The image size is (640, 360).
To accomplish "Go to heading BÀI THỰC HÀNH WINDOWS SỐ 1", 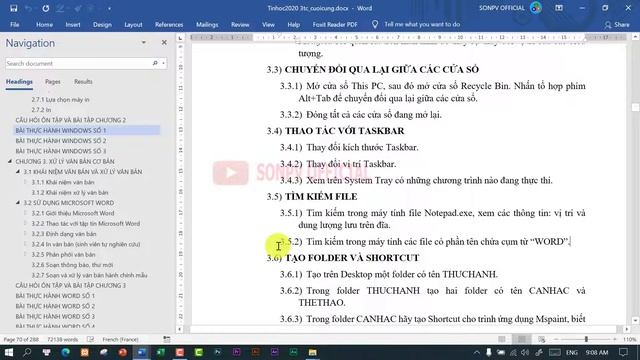I will (61, 130).
